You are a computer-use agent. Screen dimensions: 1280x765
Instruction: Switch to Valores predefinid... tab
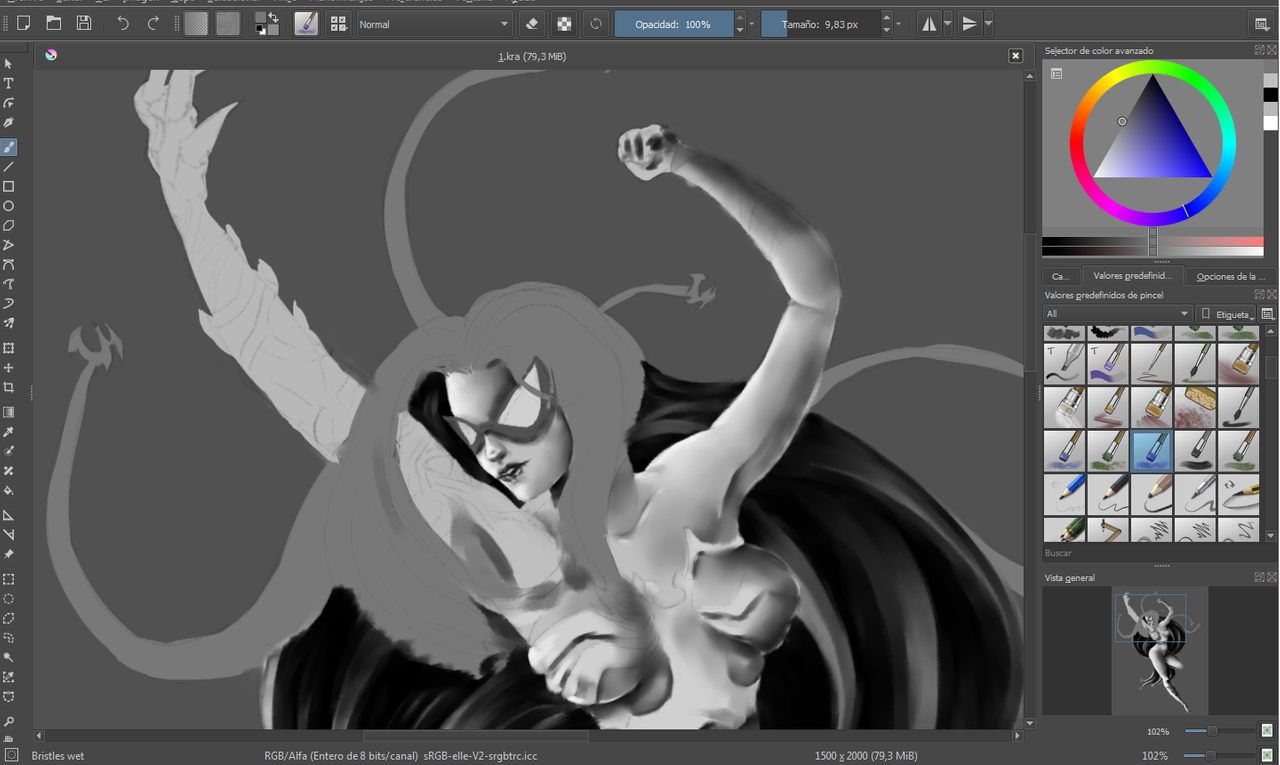(x=1131, y=276)
